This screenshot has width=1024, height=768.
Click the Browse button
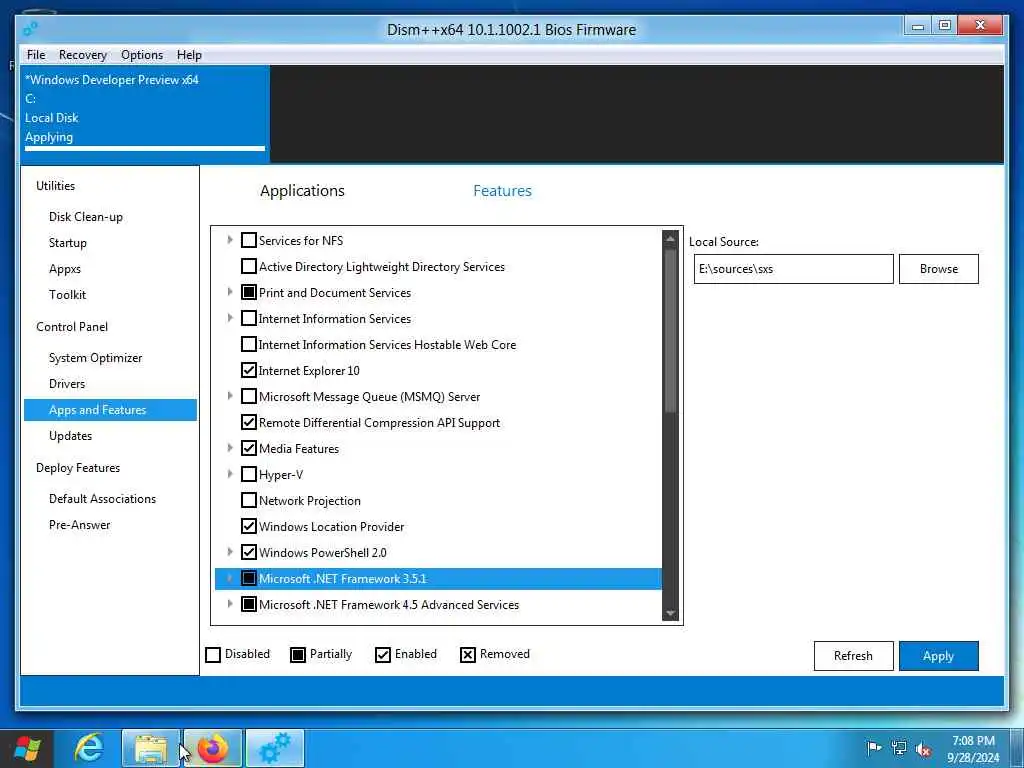coord(938,269)
